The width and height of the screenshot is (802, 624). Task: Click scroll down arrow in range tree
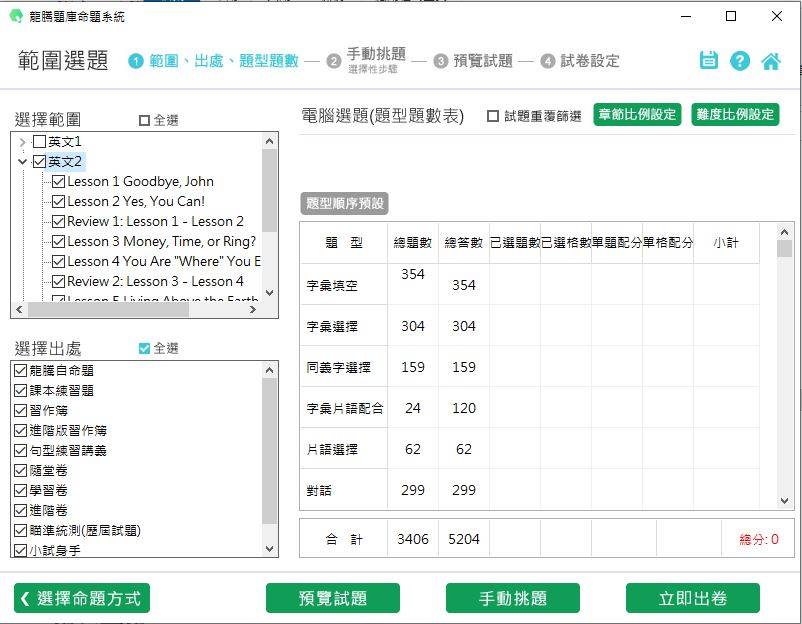tap(270, 293)
